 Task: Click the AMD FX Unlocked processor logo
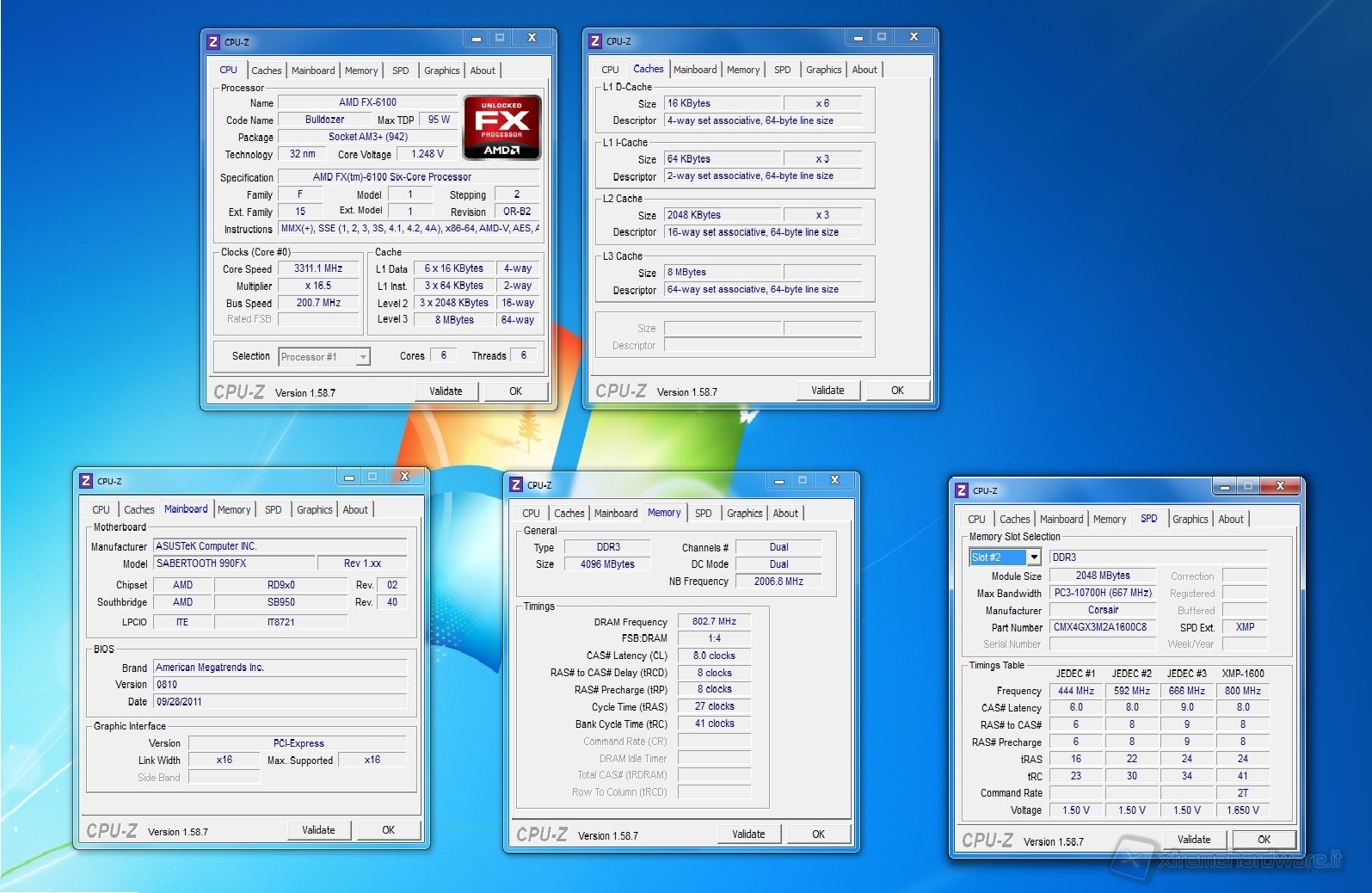click(502, 127)
